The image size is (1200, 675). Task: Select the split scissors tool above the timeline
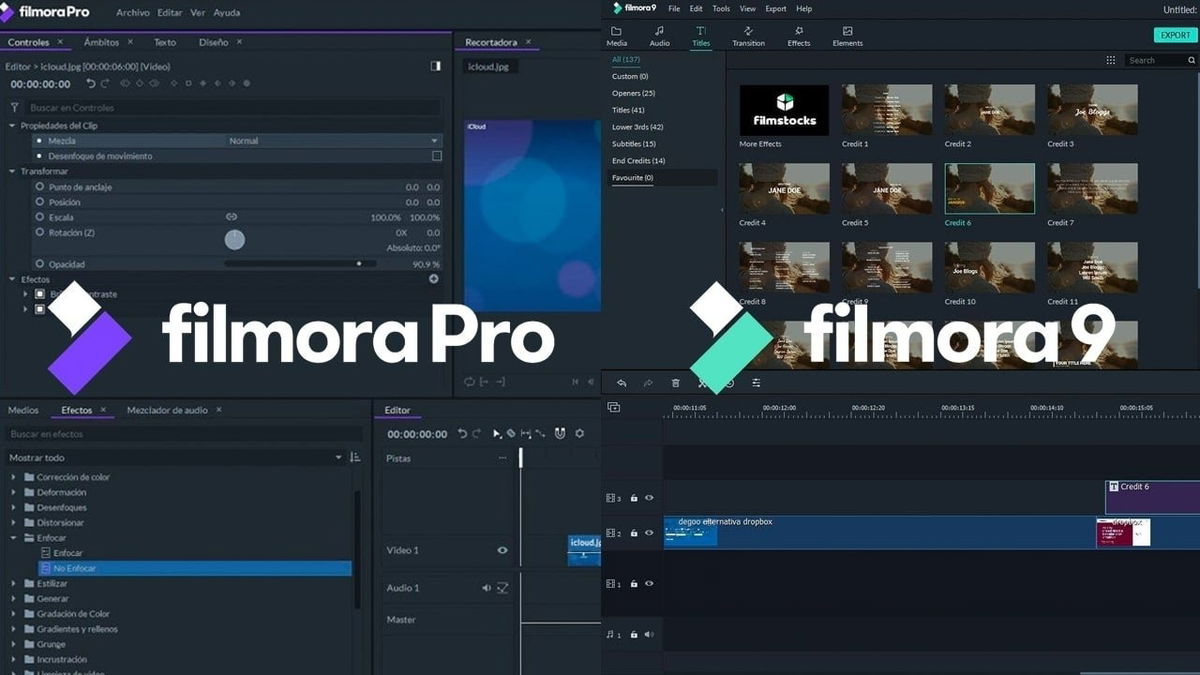(702, 383)
